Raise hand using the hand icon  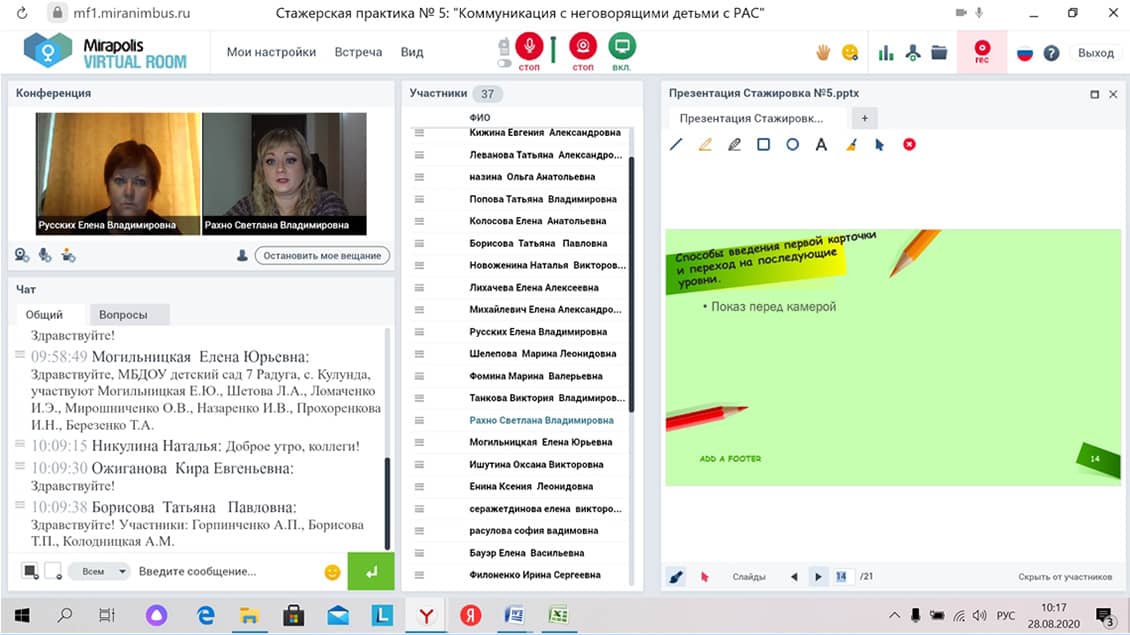click(823, 52)
